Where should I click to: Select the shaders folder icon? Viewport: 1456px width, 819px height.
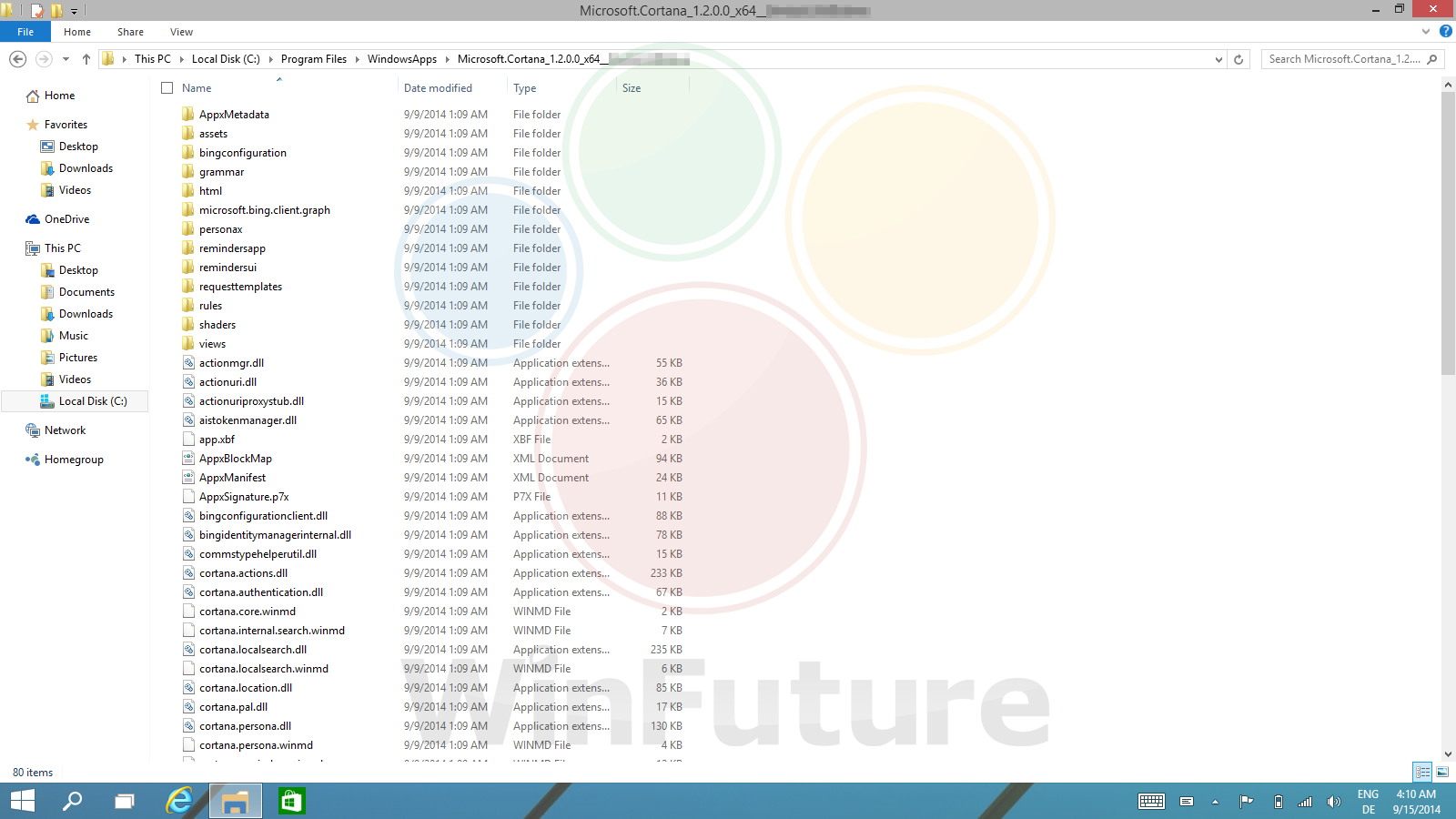pyautogui.click(x=188, y=325)
